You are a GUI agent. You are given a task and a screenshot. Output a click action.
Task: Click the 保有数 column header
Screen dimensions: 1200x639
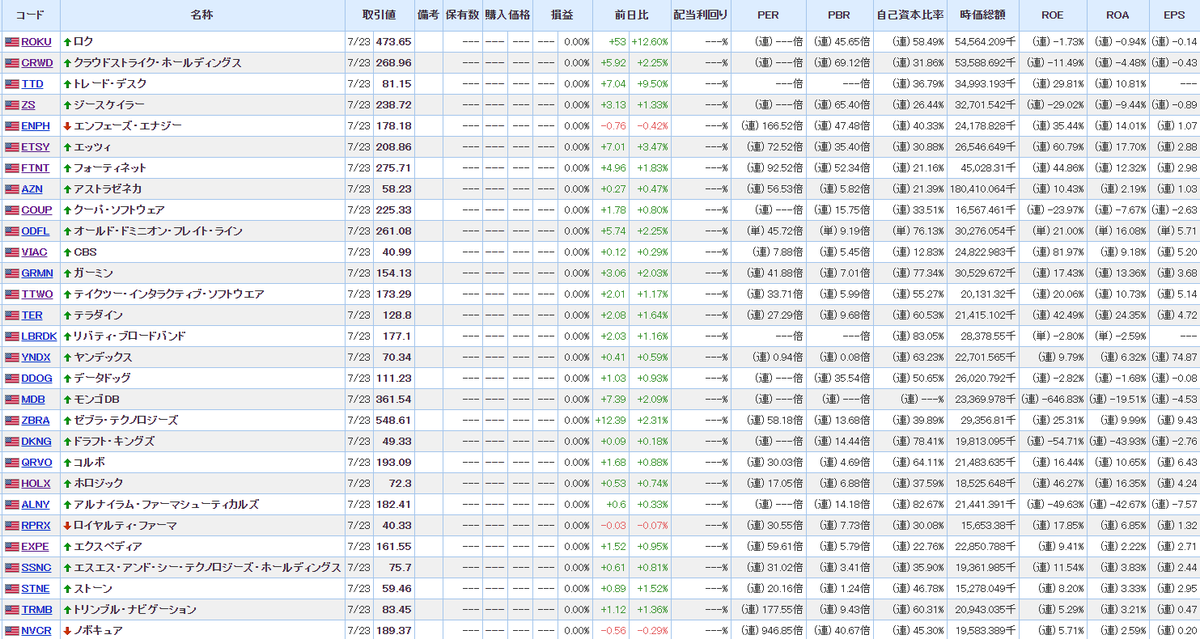click(462, 16)
